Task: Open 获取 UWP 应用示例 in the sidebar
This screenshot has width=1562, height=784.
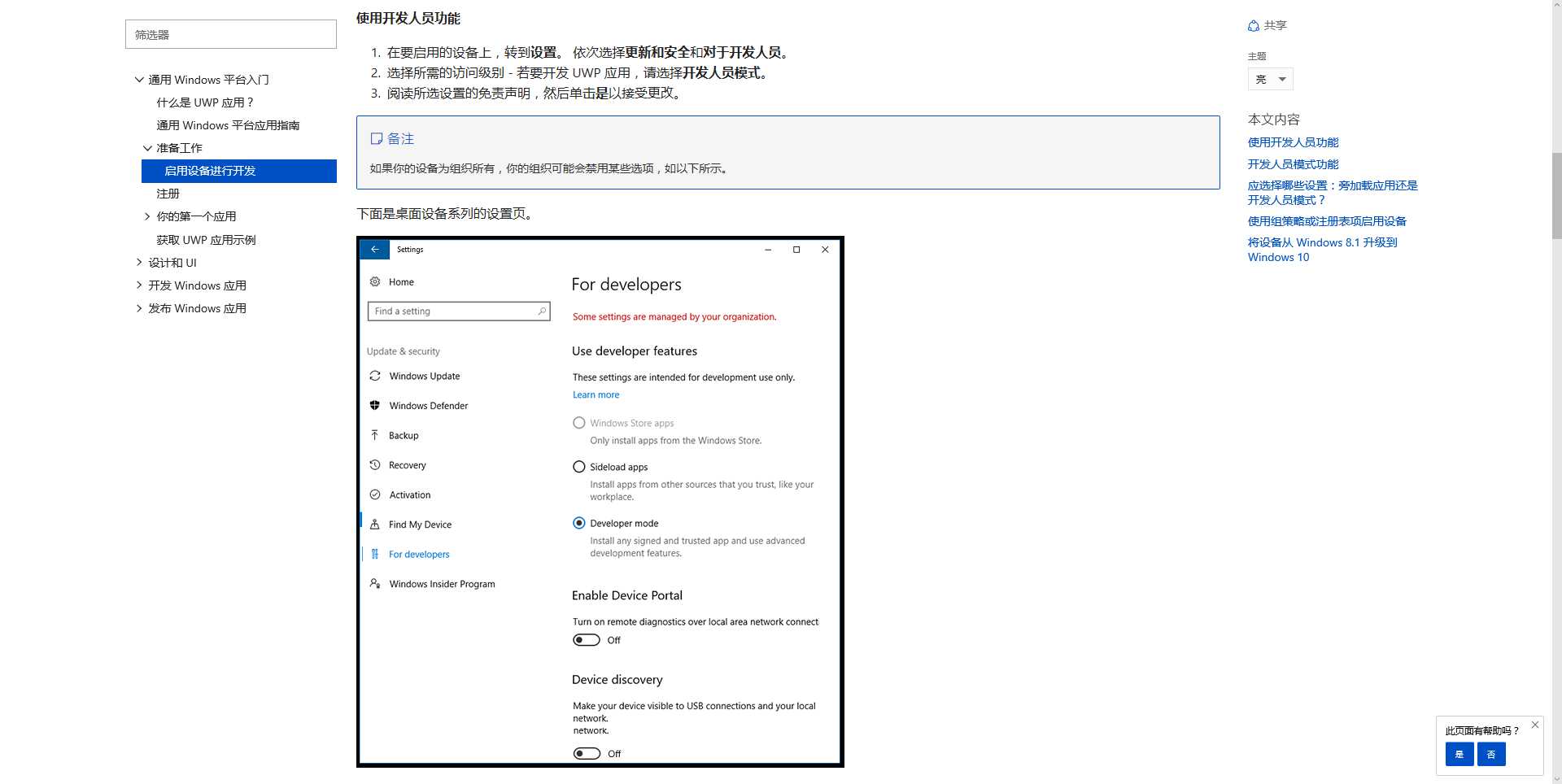Action: point(206,240)
